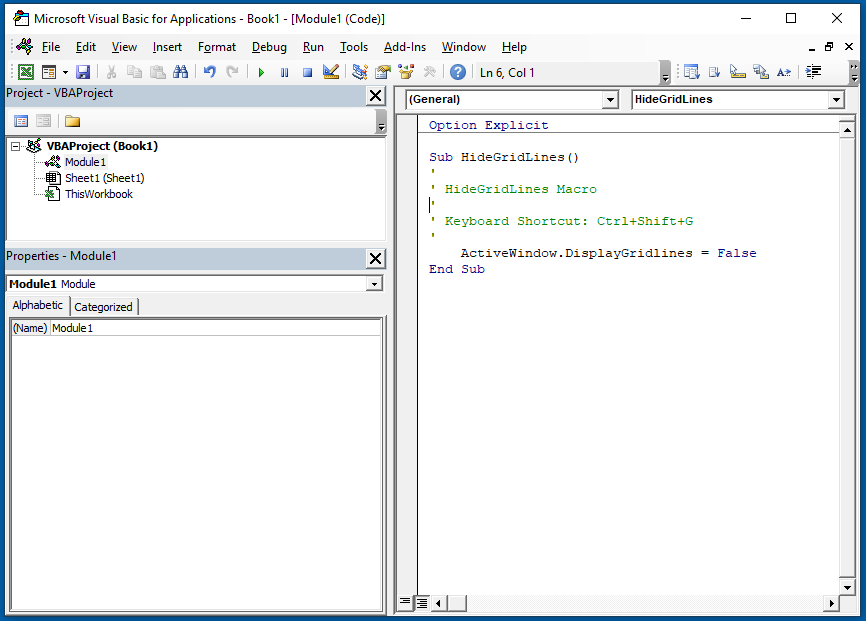866x621 pixels.
Task: Switch to the Categorized properties tab
Action: coord(103,306)
